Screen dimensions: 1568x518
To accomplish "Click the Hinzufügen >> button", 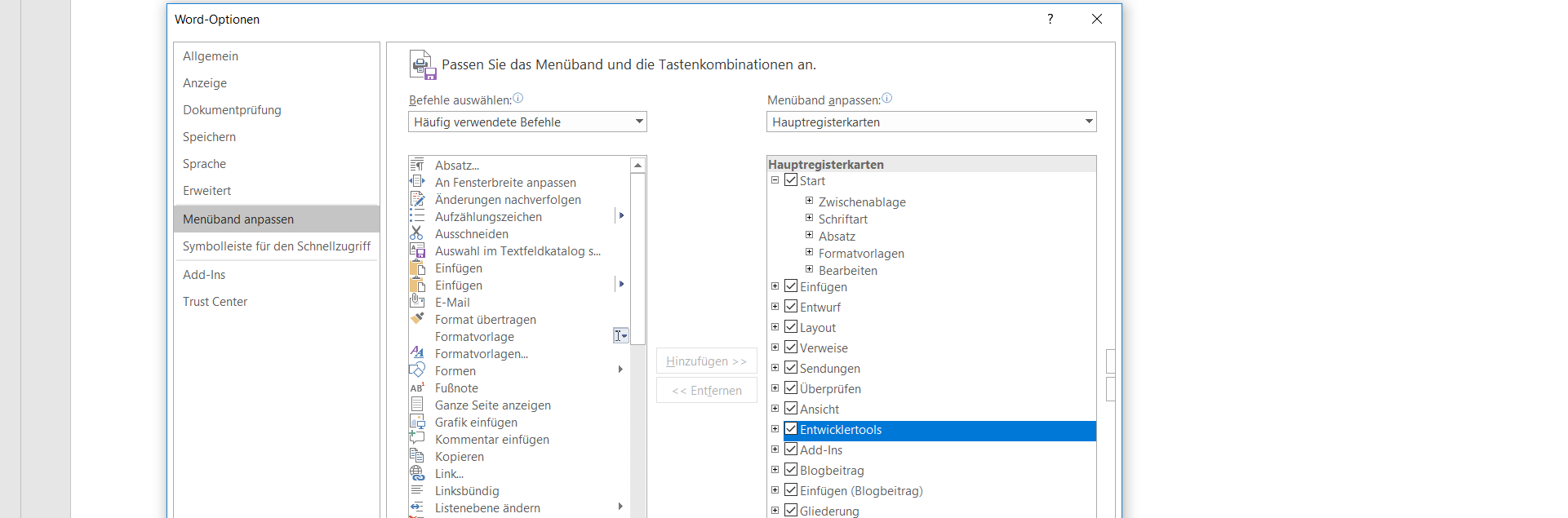I will tap(707, 361).
